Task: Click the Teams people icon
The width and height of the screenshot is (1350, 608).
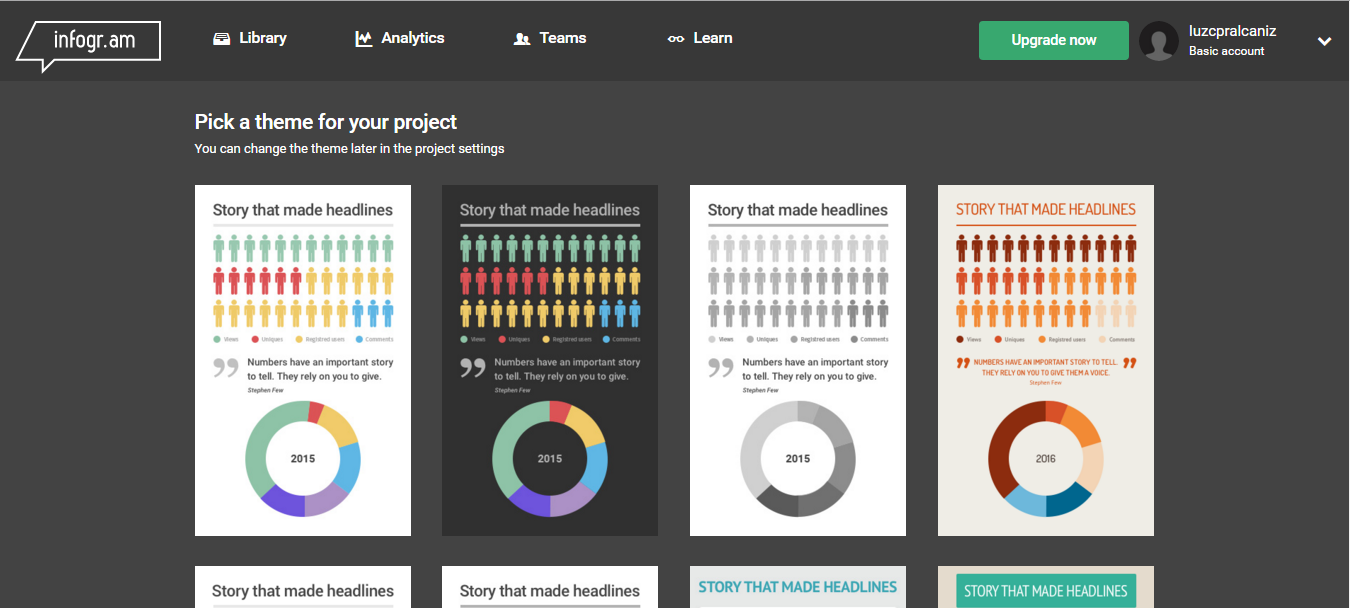Action: pos(521,39)
